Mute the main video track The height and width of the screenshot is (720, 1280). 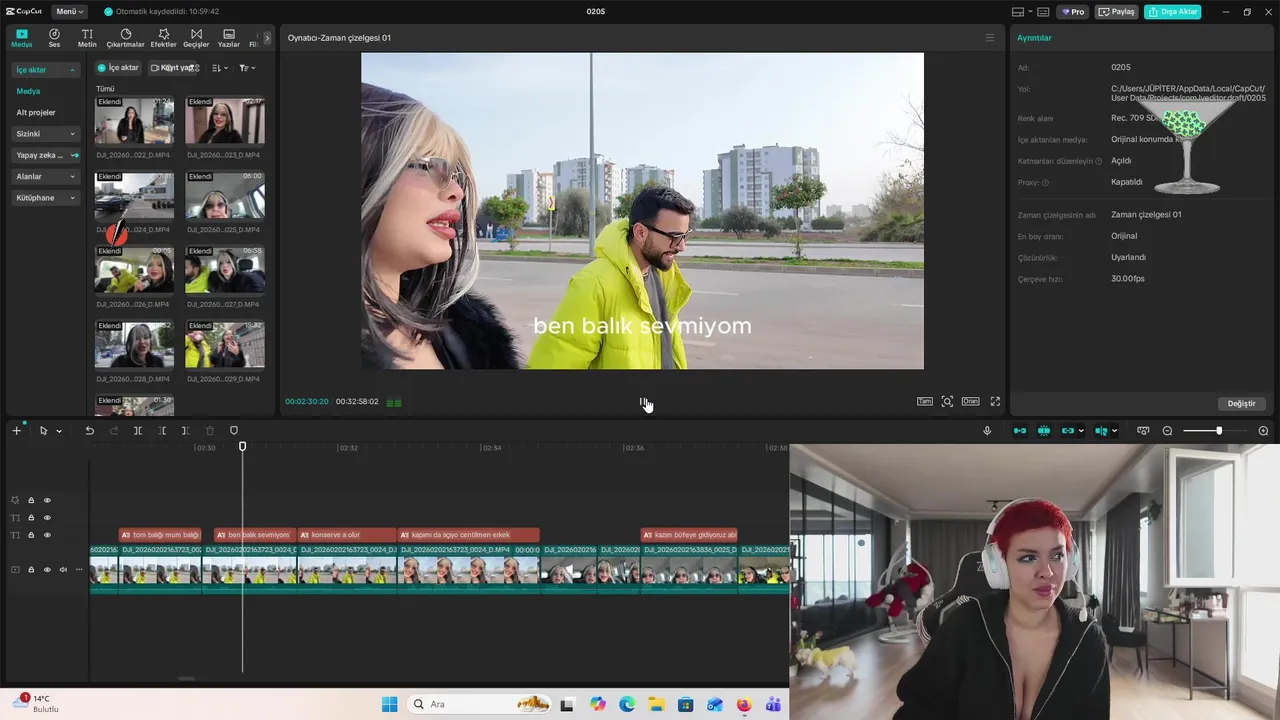63,570
